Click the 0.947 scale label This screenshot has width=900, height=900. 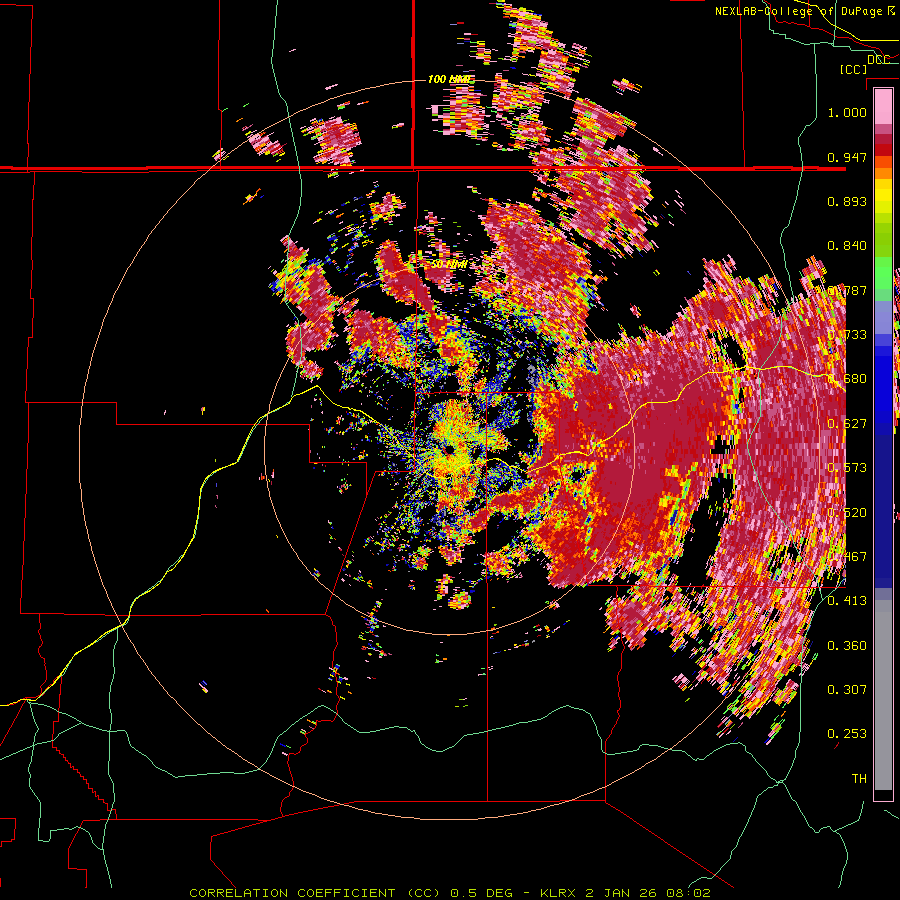tap(847, 157)
